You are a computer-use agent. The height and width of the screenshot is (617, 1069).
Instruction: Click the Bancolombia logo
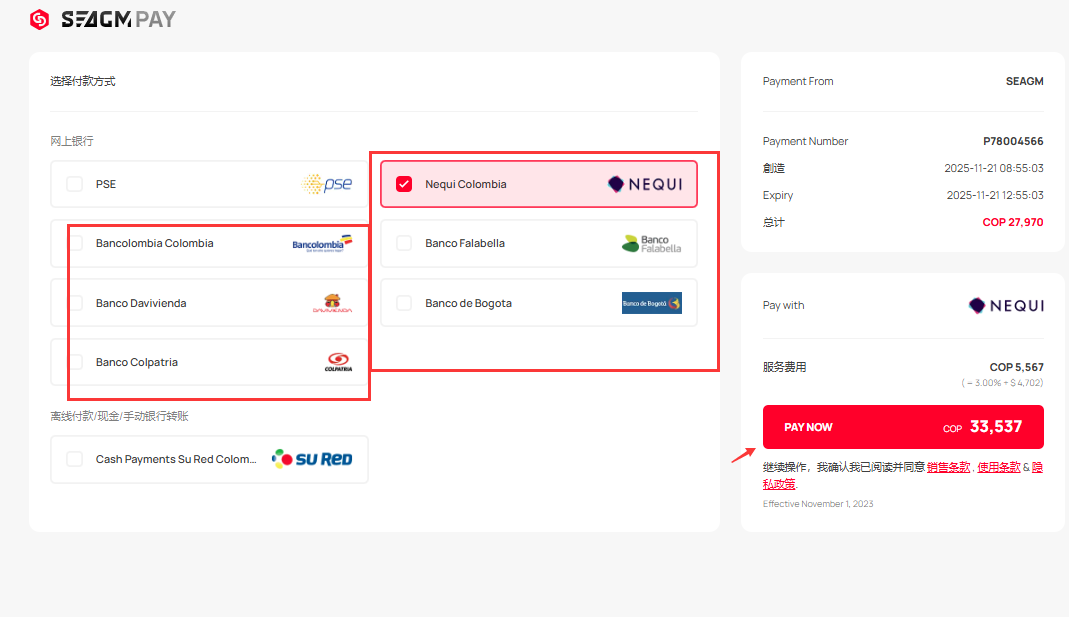click(322, 243)
